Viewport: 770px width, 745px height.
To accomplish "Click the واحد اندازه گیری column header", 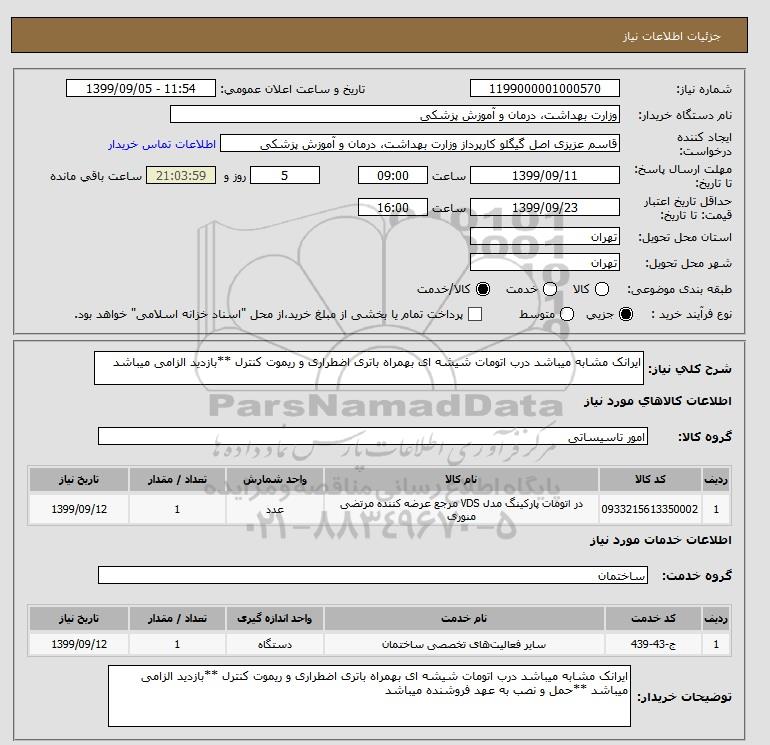I will point(275,618).
